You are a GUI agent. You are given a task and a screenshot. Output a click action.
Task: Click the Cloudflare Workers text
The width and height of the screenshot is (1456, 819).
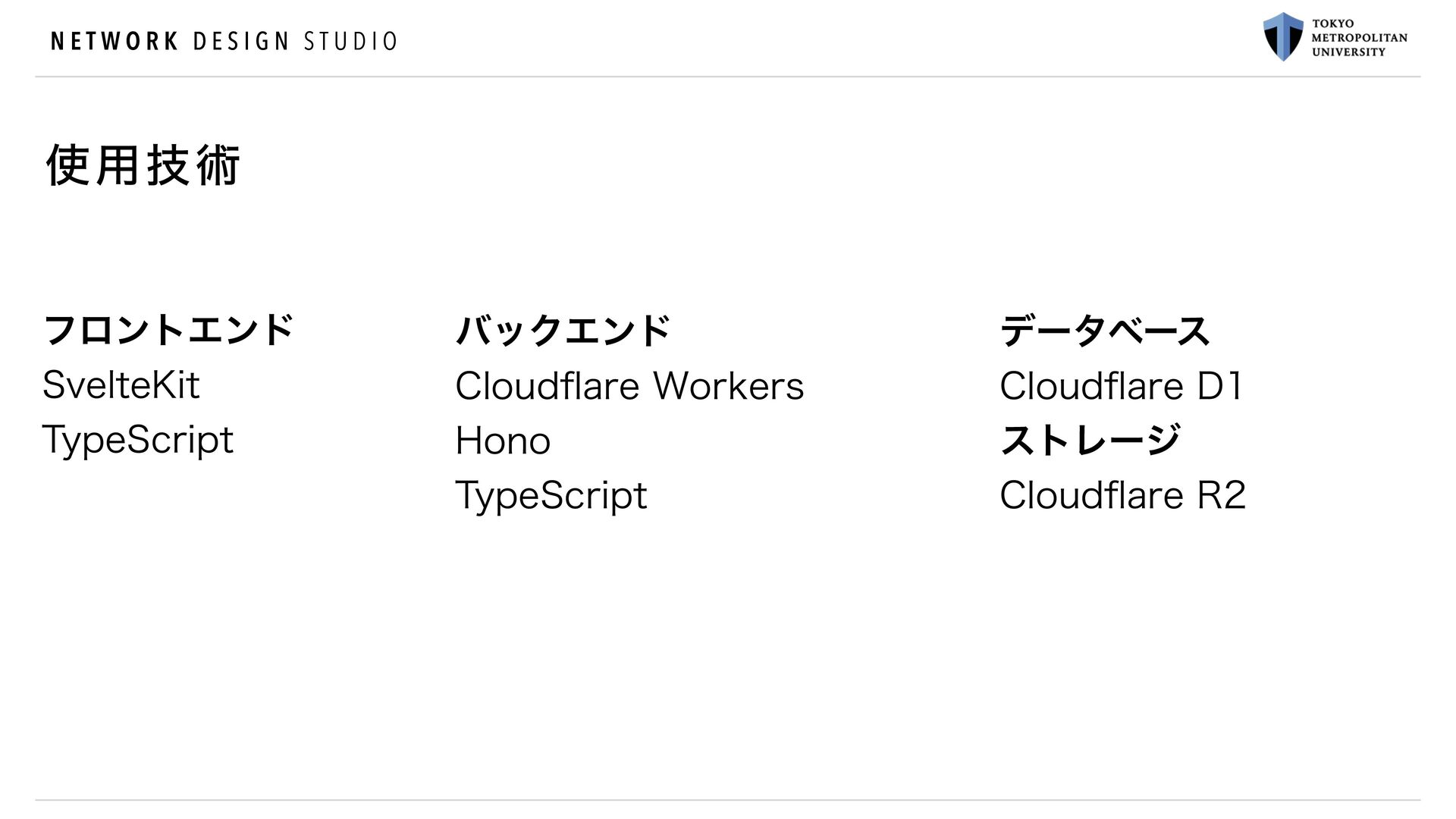(x=629, y=386)
